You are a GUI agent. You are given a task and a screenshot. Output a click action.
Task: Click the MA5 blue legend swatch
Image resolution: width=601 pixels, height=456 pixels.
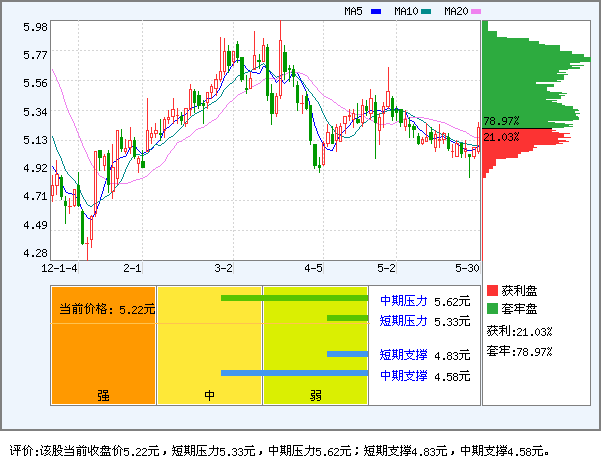[376, 12]
